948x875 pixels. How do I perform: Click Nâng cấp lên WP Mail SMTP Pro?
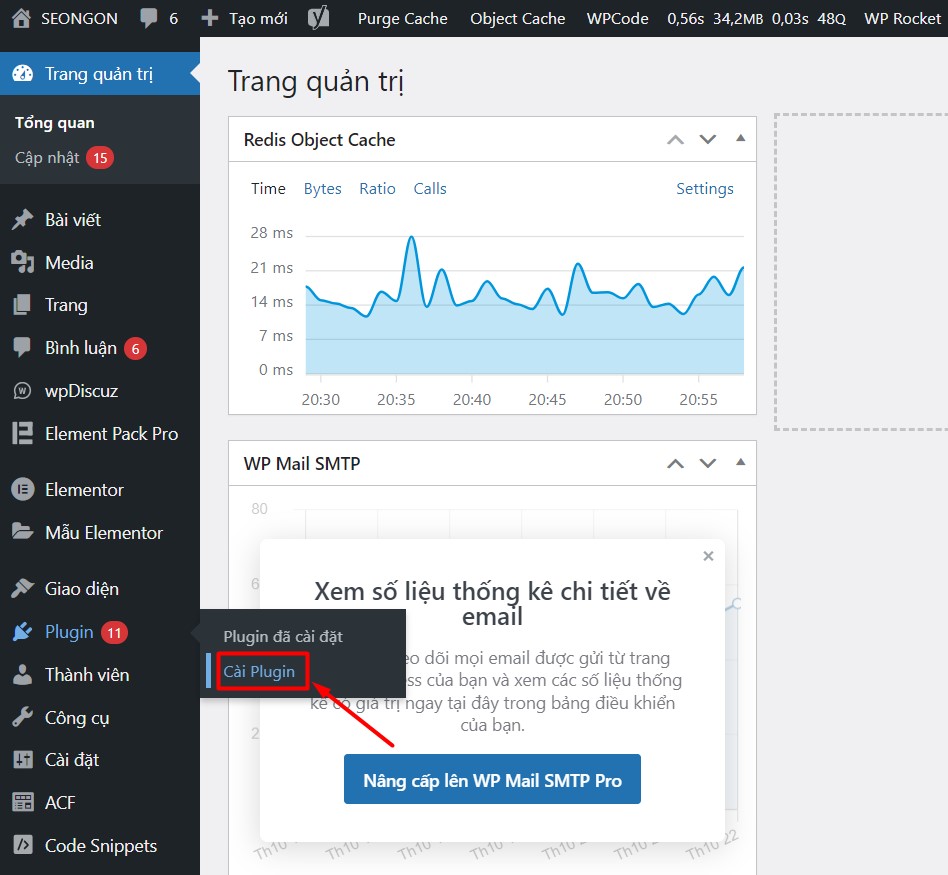click(x=492, y=779)
